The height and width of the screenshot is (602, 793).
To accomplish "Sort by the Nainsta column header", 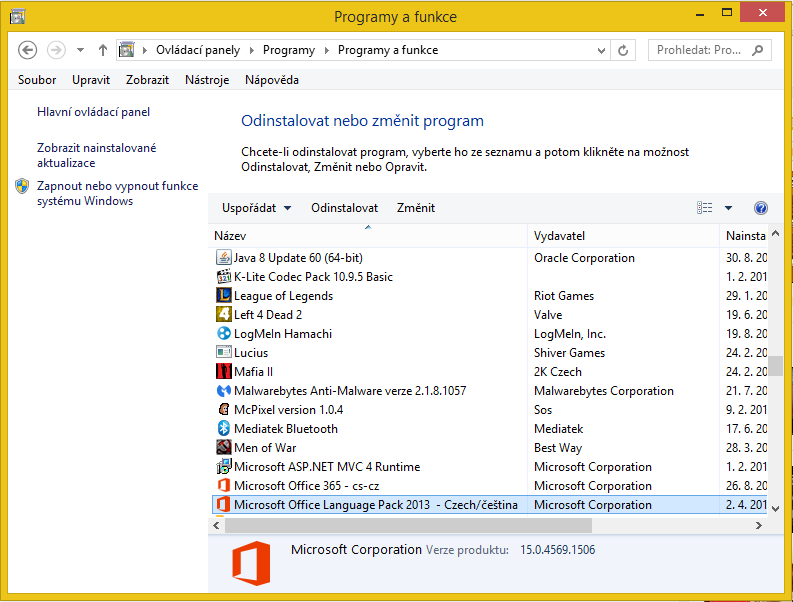I will click(x=745, y=236).
